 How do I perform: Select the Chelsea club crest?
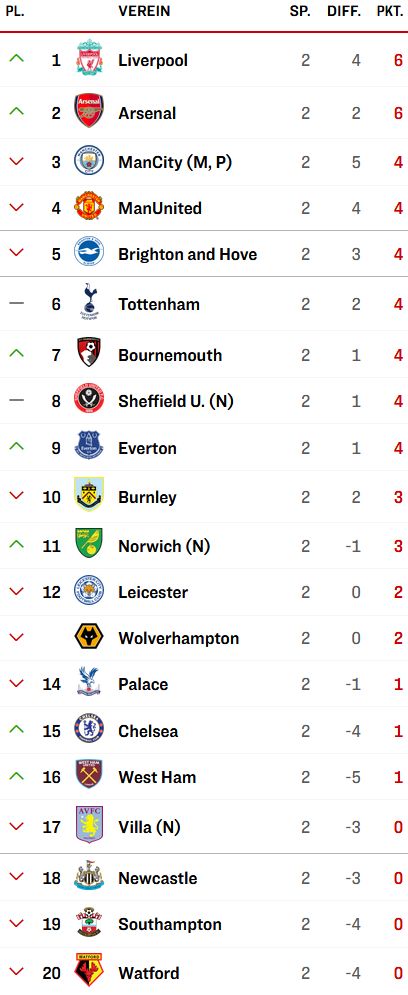tap(89, 730)
